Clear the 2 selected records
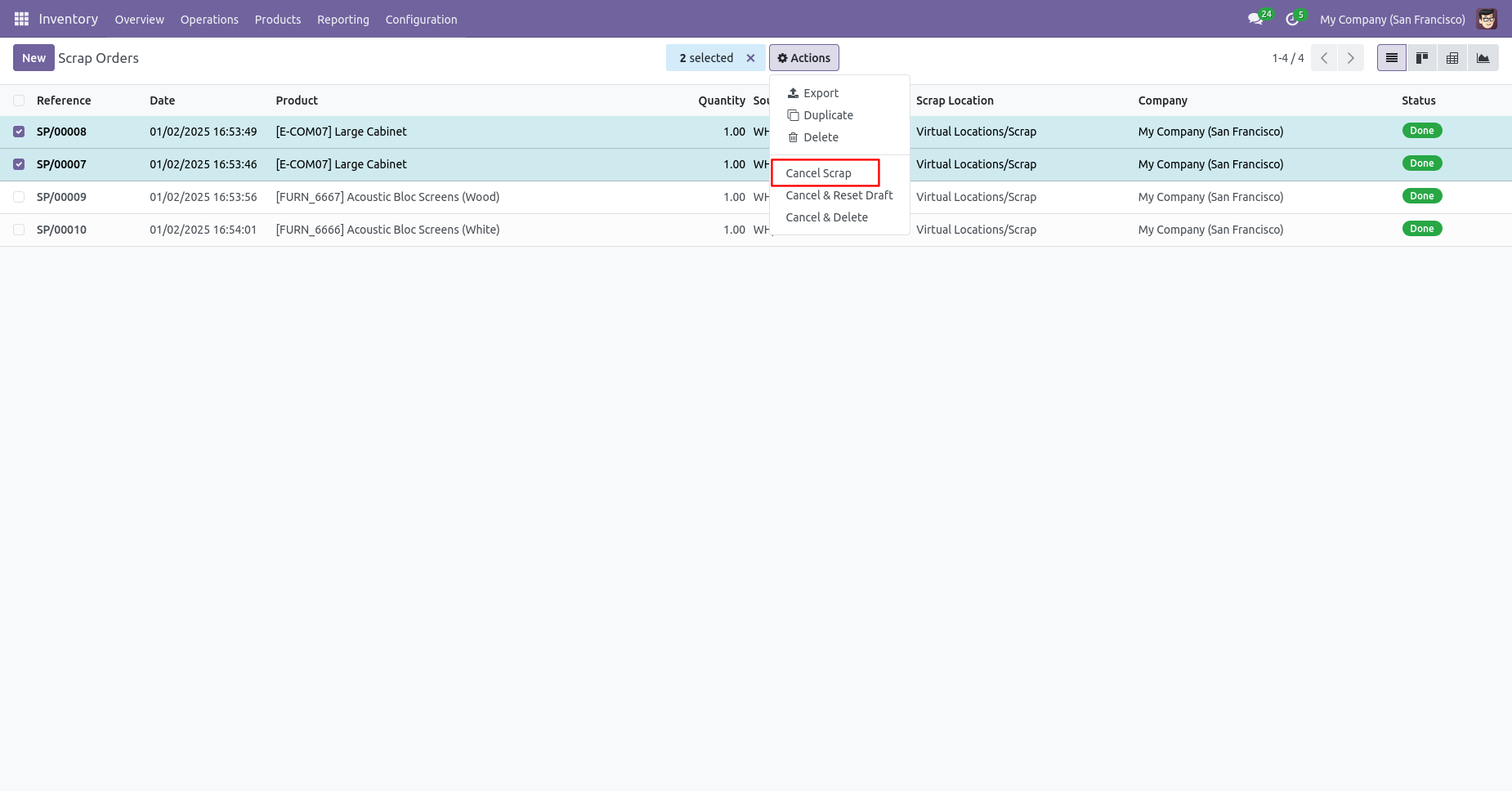The image size is (1512, 791). click(x=750, y=58)
